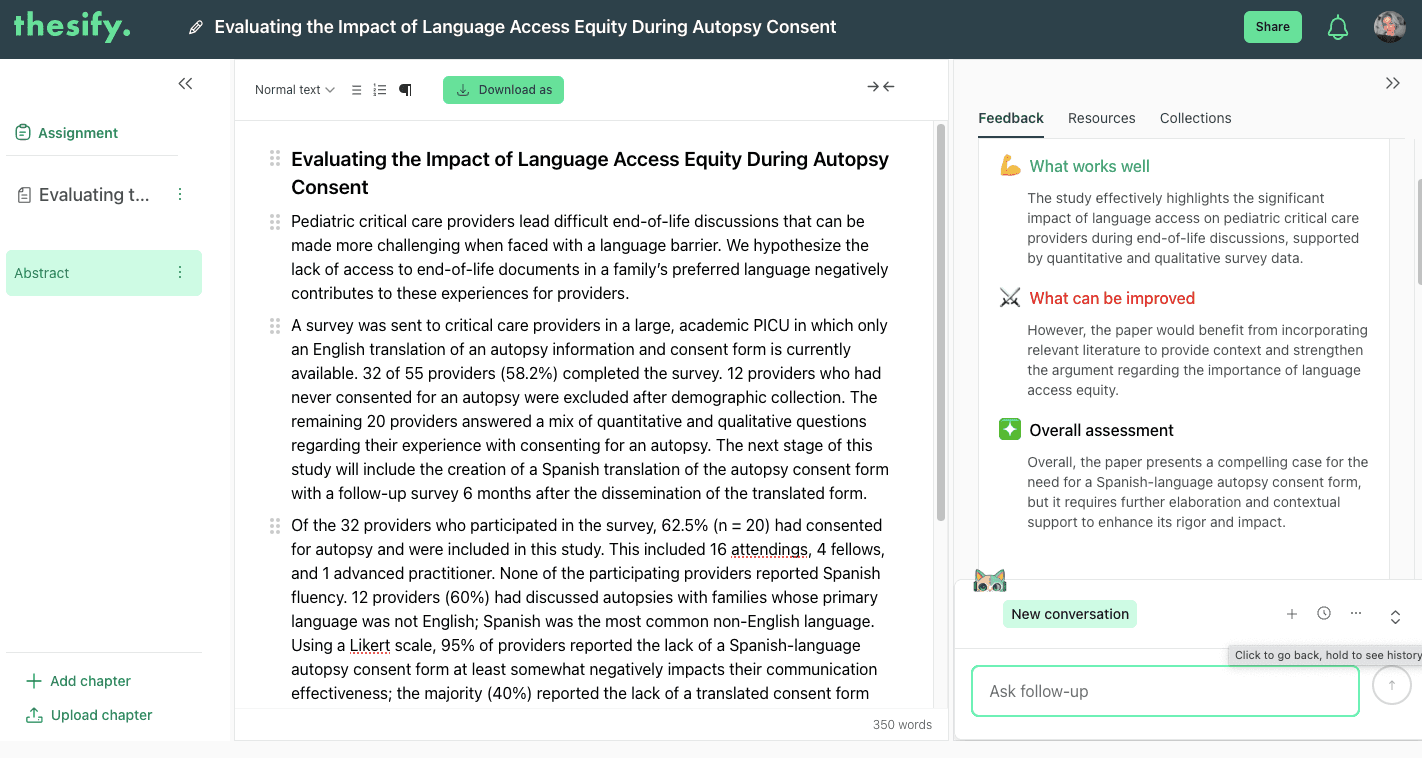Image resolution: width=1422 pixels, height=758 pixels.
Task: Switch to the Feedback tab
Action: click(1011, 118)
